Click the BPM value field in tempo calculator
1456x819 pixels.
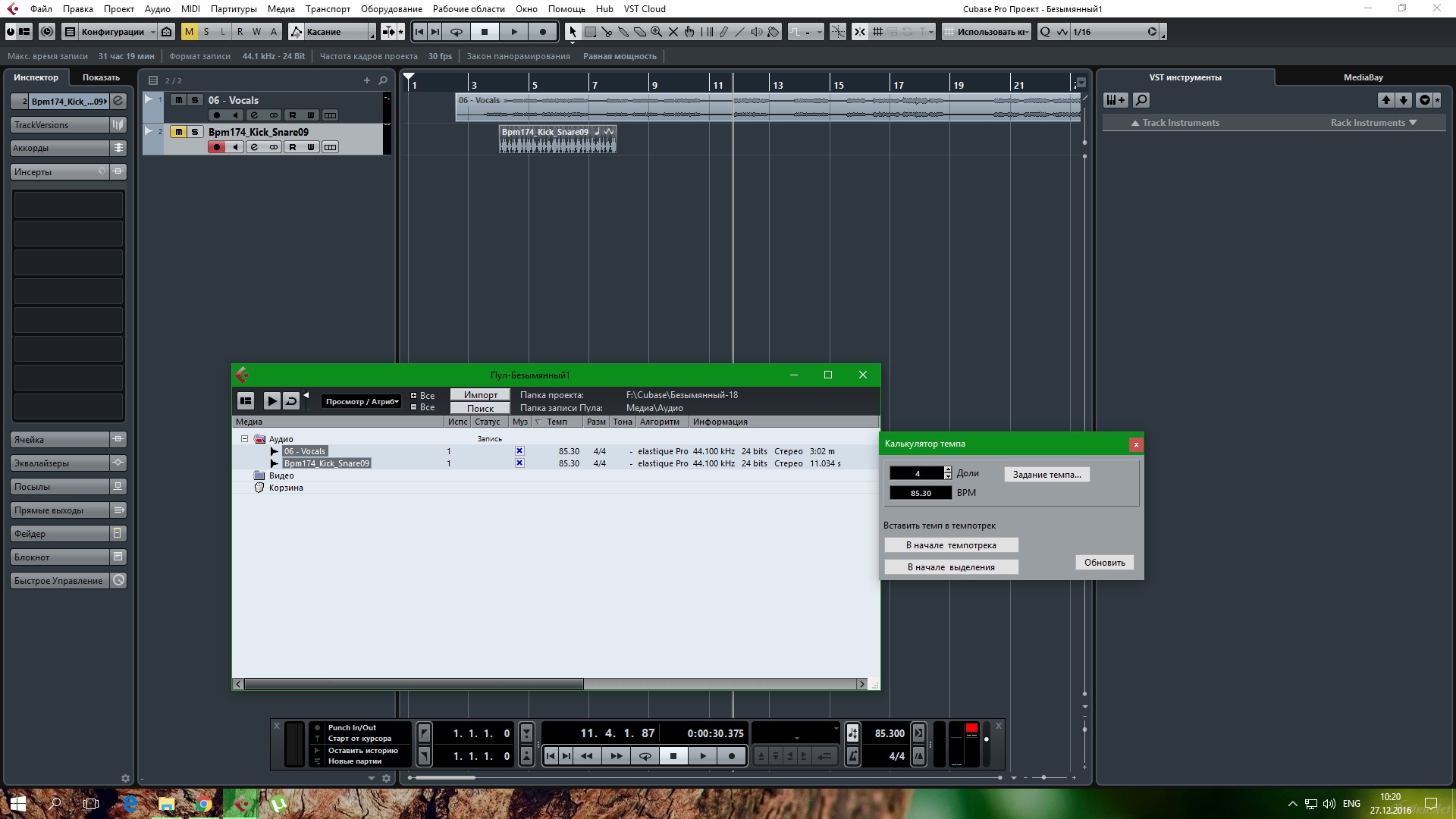pos(920,493)
